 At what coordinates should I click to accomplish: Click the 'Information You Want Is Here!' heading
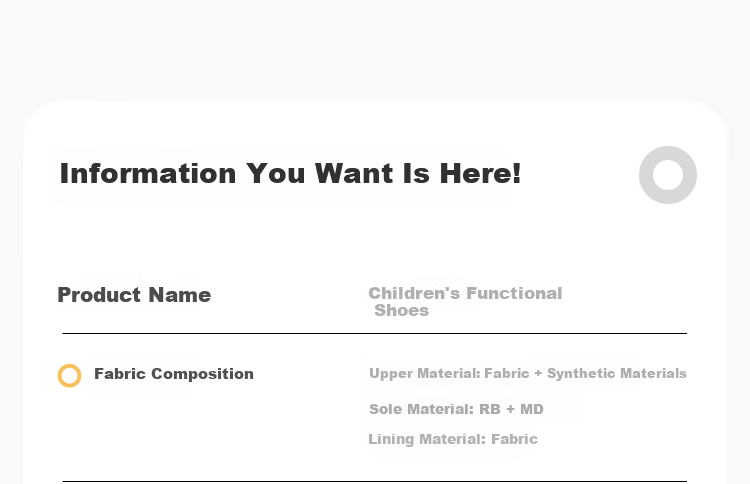click(290, 173)
